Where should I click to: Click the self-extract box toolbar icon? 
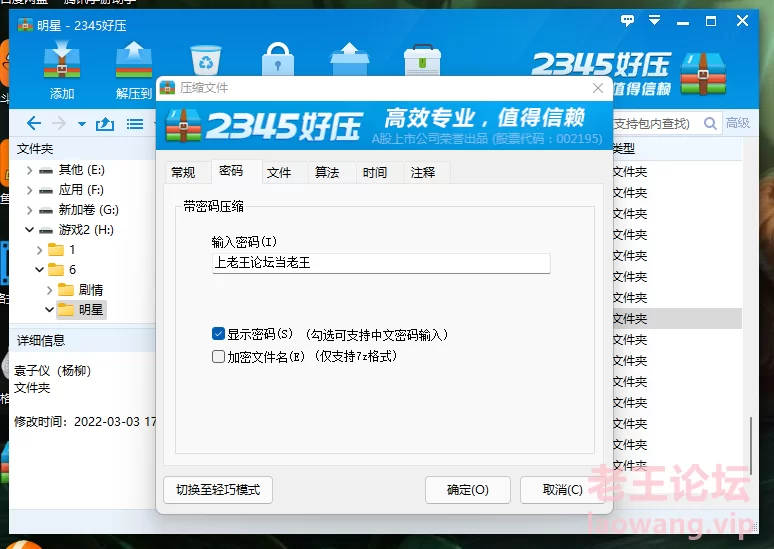[349, 59]
